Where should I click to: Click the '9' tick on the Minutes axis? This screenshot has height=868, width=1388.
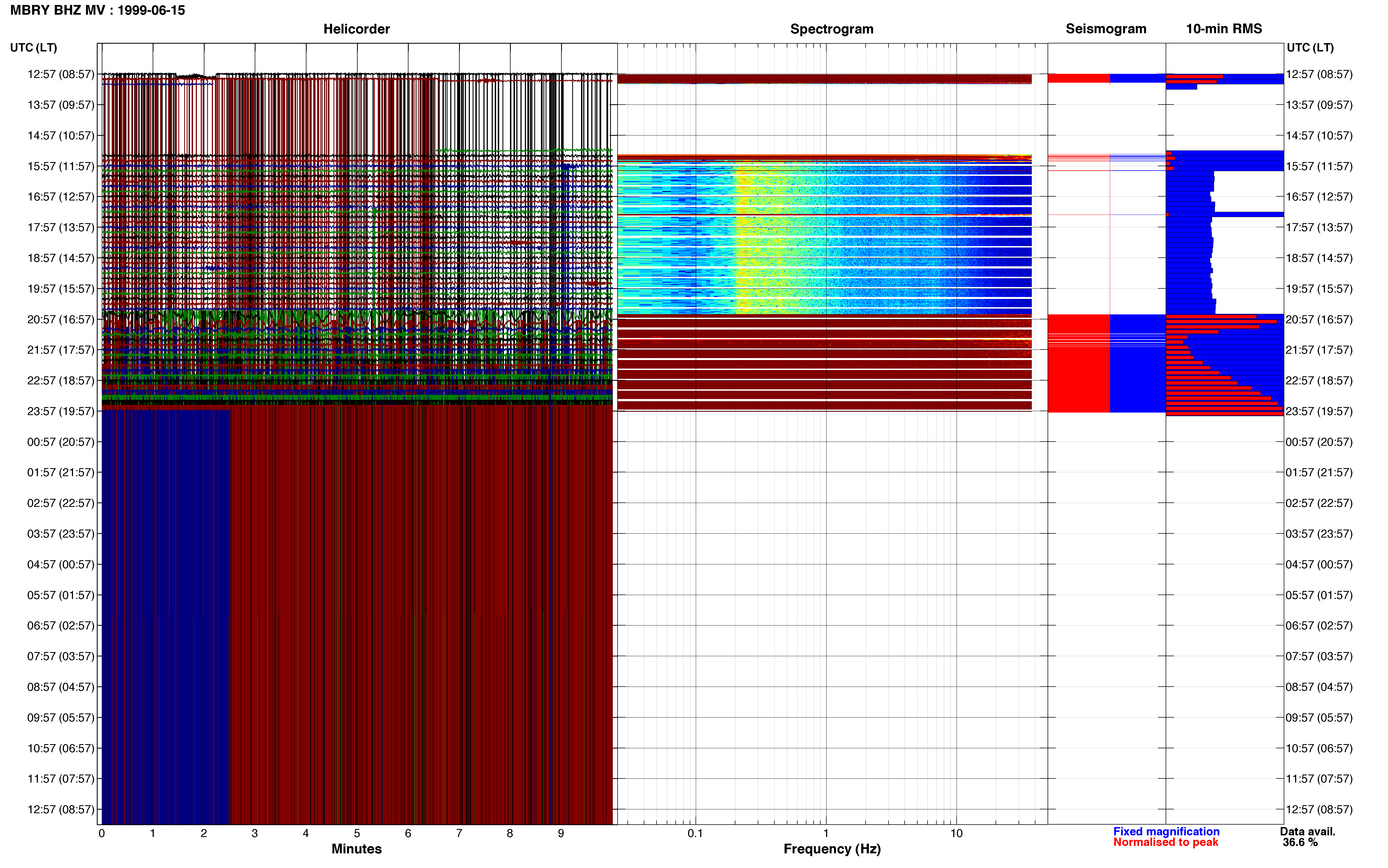click(x=561, y=833)
